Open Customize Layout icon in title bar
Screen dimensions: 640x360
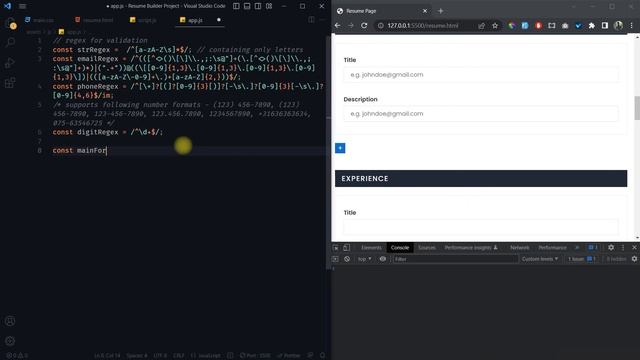[269, 6]
